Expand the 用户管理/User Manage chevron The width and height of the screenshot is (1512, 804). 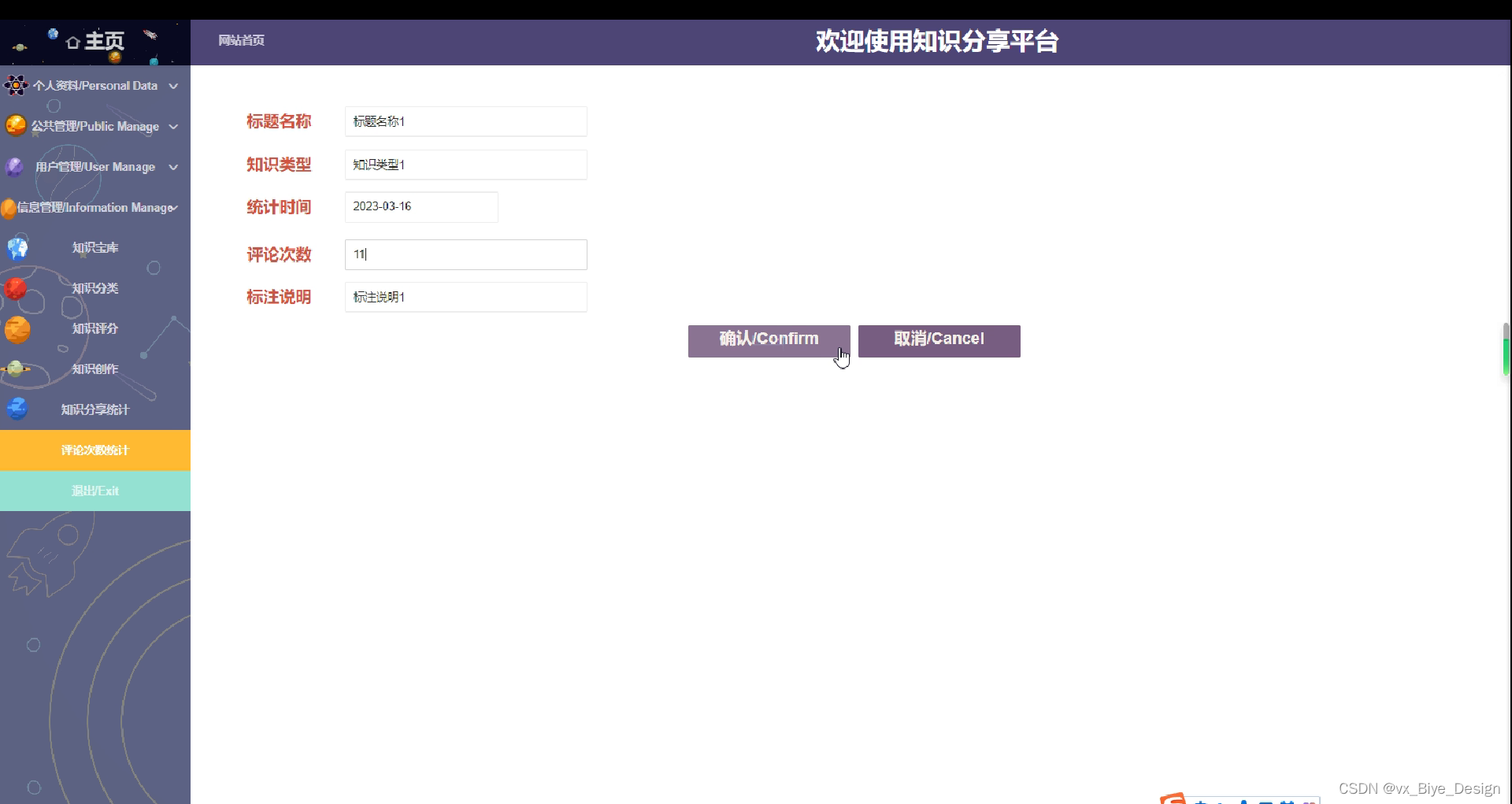point(173,167)
